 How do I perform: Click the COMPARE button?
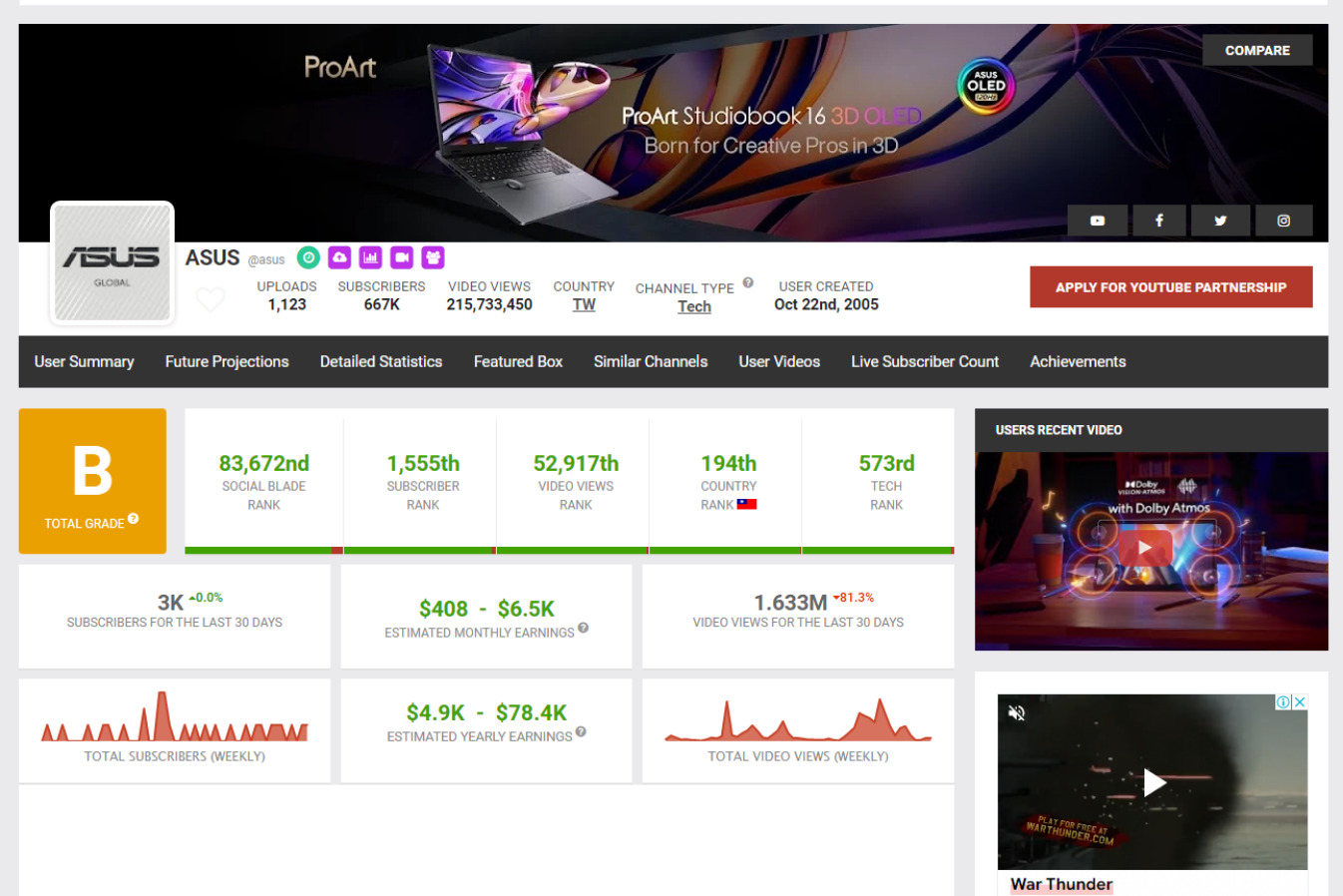[x=1257, y=50]
